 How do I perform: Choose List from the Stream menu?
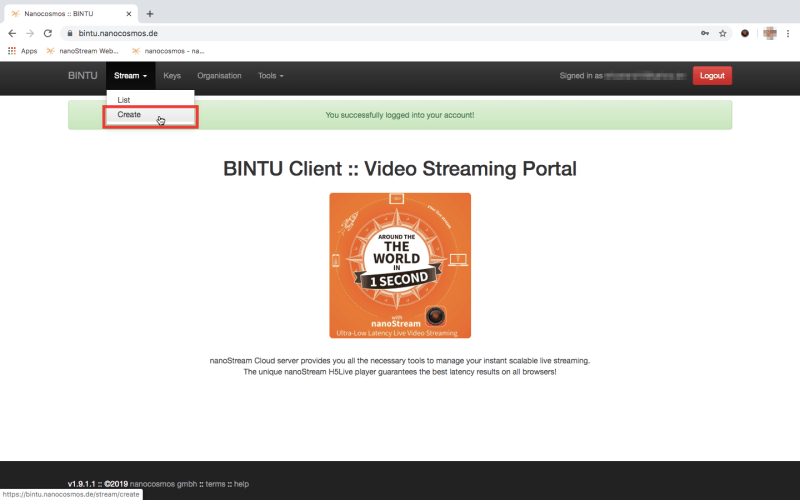[123, 100]
